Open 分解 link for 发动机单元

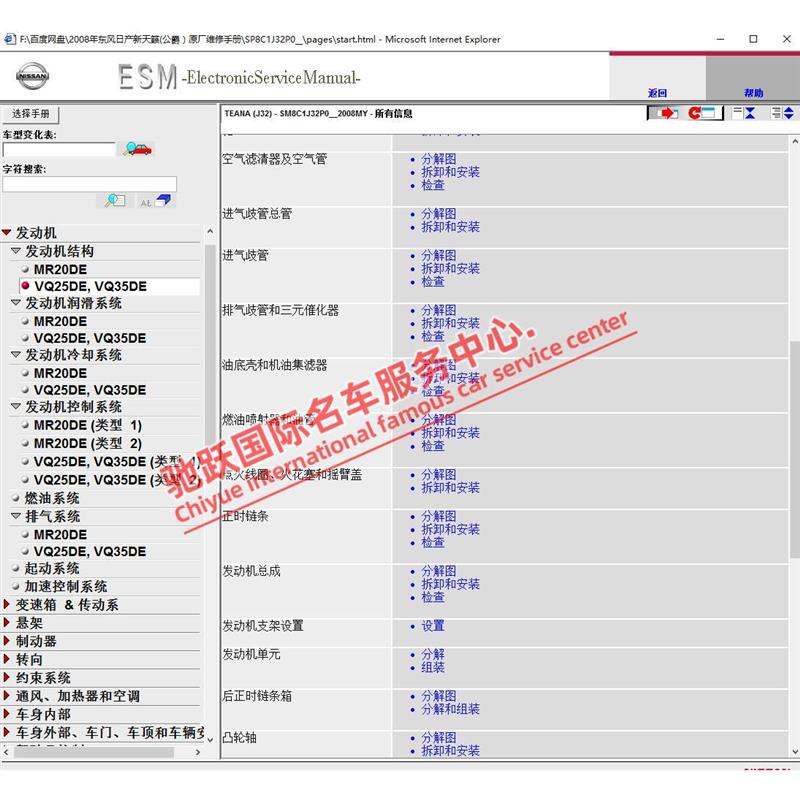tap(433, 655)
